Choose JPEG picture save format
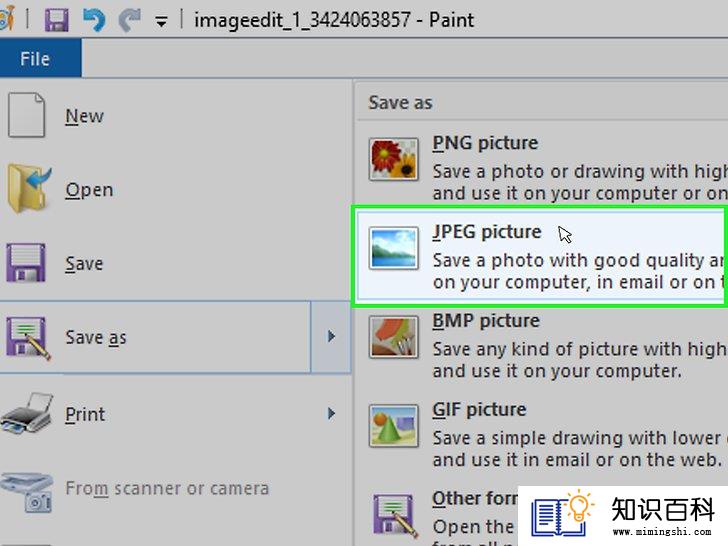The width and height of the screenshot is (728, 546). (x=541, y=257)
